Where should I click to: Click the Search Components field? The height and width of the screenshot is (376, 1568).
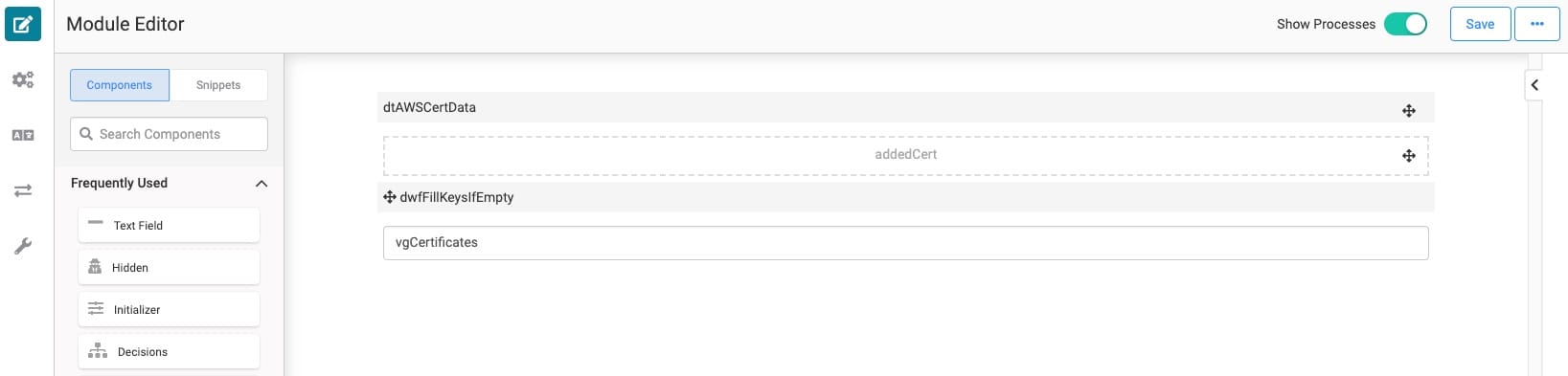(x=169, y=134)
